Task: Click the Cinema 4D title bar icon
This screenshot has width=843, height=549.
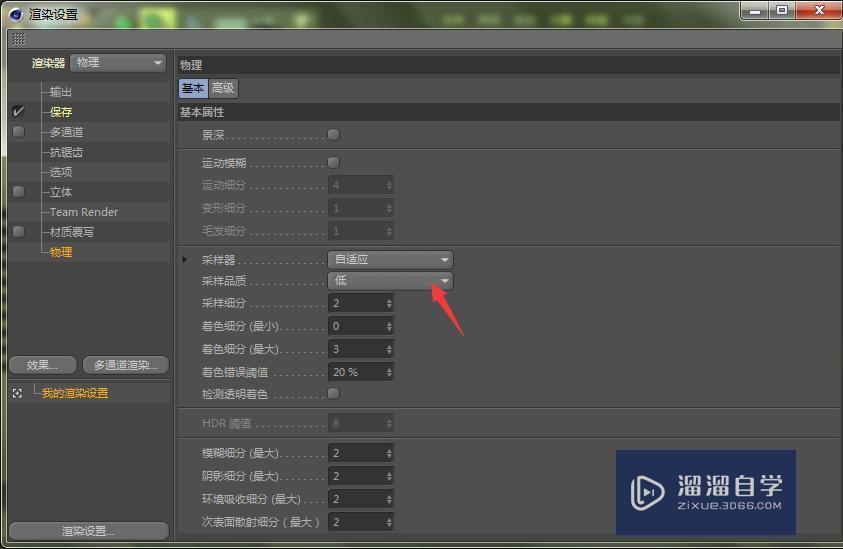Action: tap(16, 15)
